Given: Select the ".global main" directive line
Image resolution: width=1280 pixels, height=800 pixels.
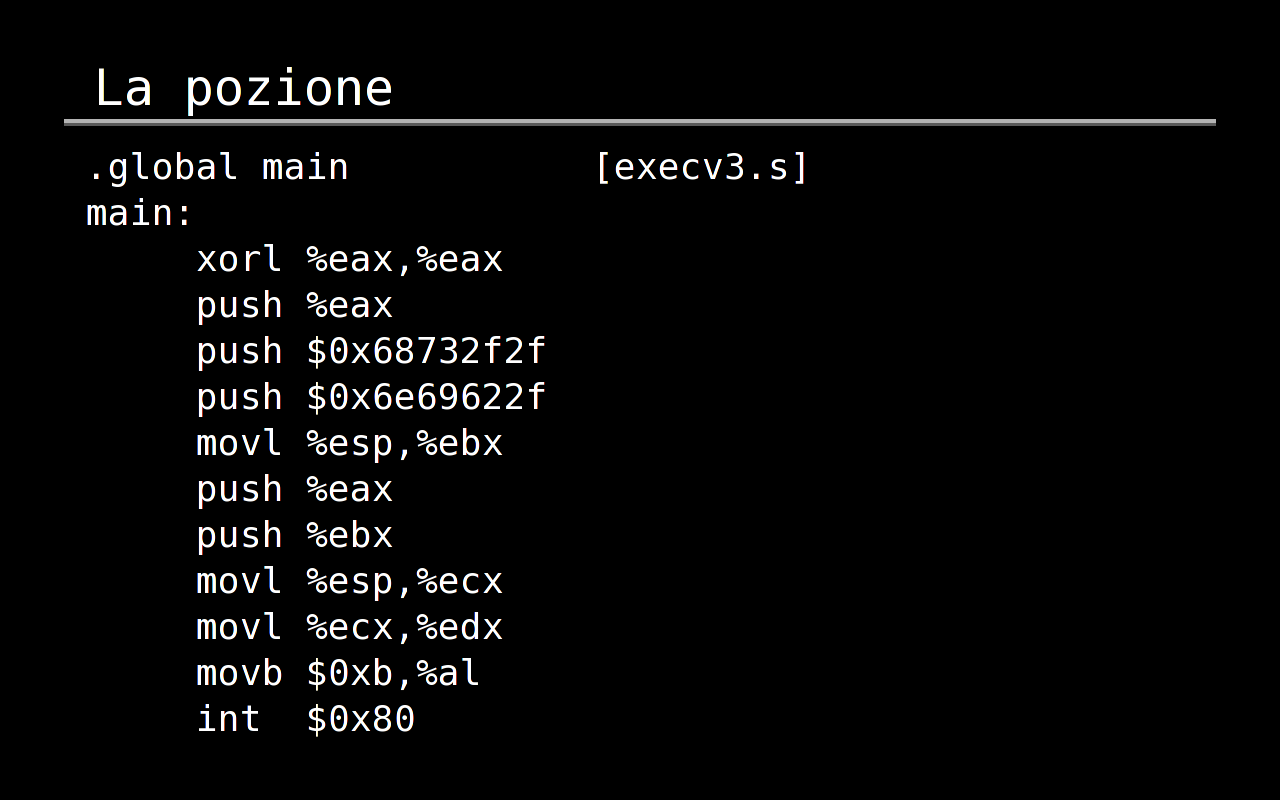Looking at the screenshot, I should pyautogui.click(x=217, y=167).
